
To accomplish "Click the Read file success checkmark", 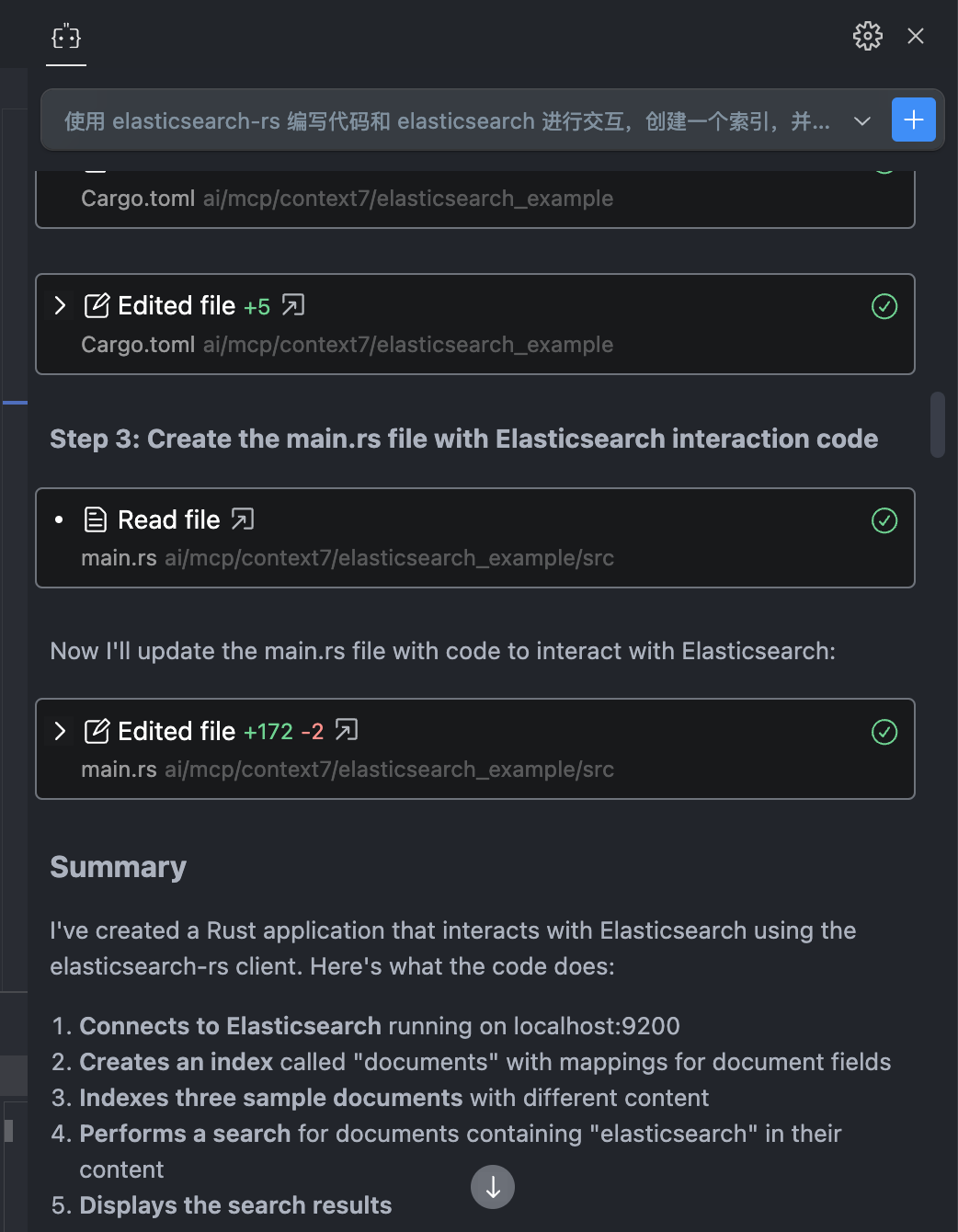I will (x=884, y=520).
